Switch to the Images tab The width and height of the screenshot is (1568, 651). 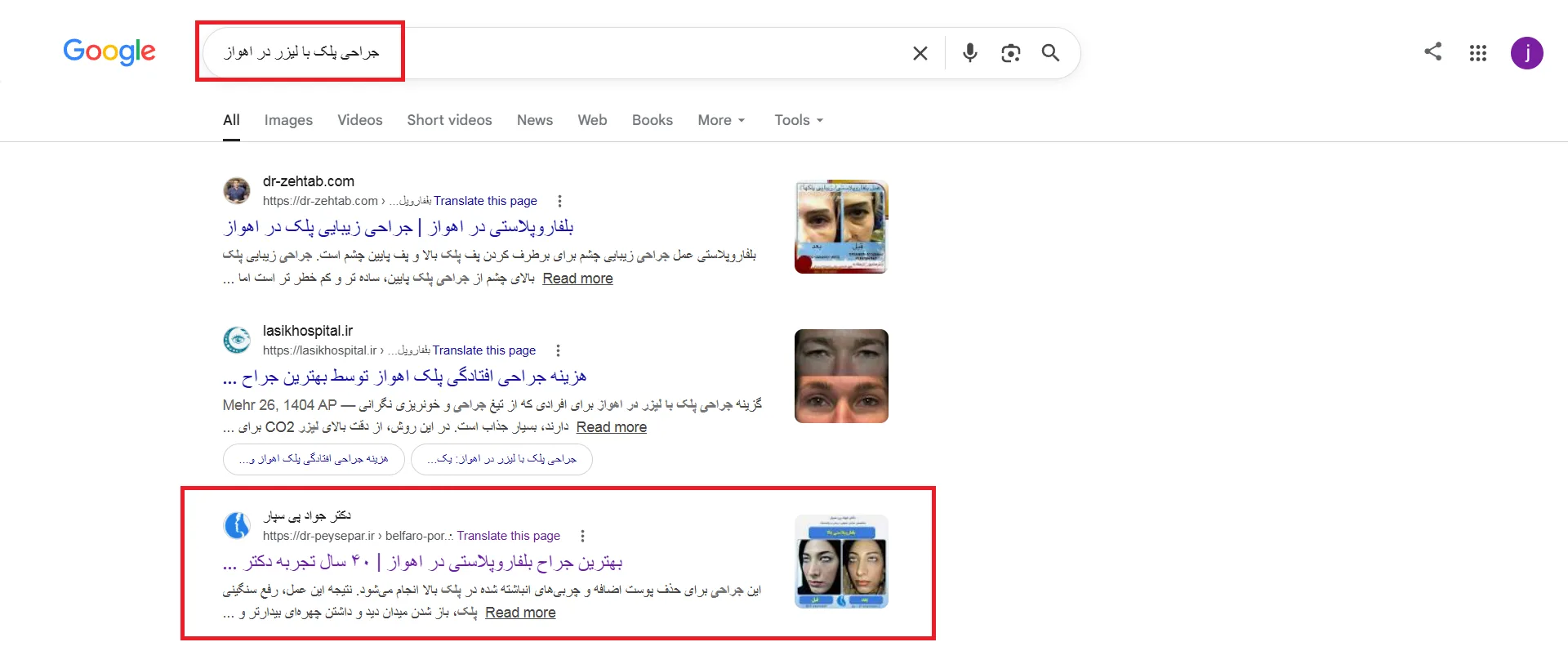(288, 120)
